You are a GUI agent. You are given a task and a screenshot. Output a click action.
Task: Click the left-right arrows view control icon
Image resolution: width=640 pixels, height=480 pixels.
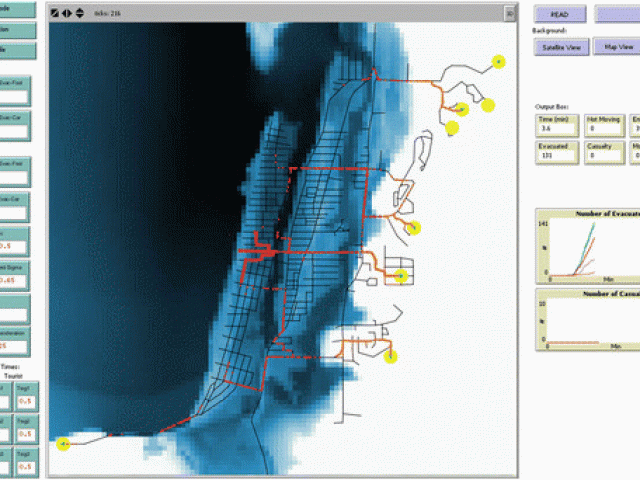67,13
